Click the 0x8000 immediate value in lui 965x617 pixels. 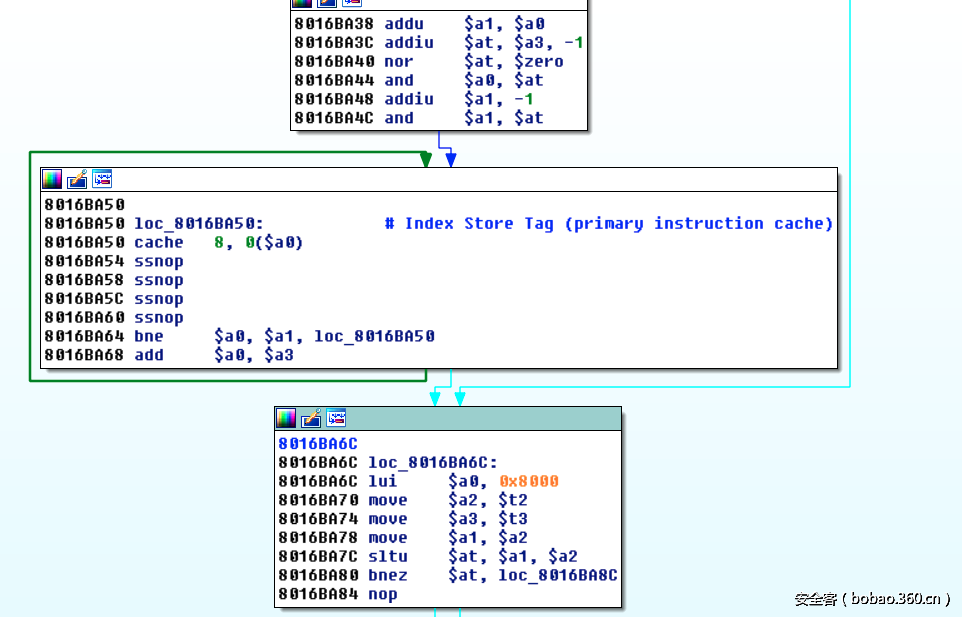click(529, 481)
